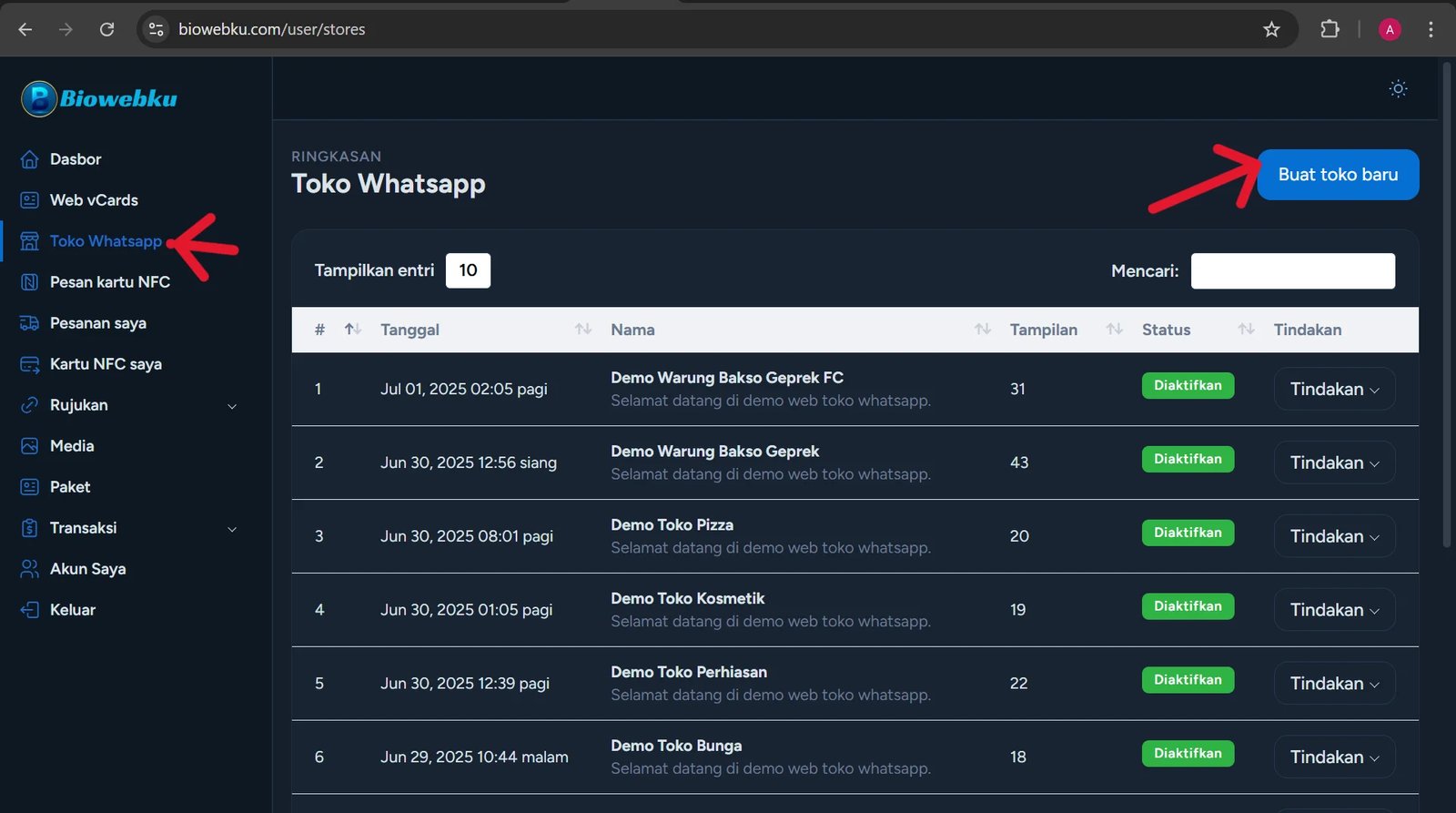The width and height of the screenshot is (1456, 813).
Task: Click the site info icon in address bar
Action: (157, 29)
